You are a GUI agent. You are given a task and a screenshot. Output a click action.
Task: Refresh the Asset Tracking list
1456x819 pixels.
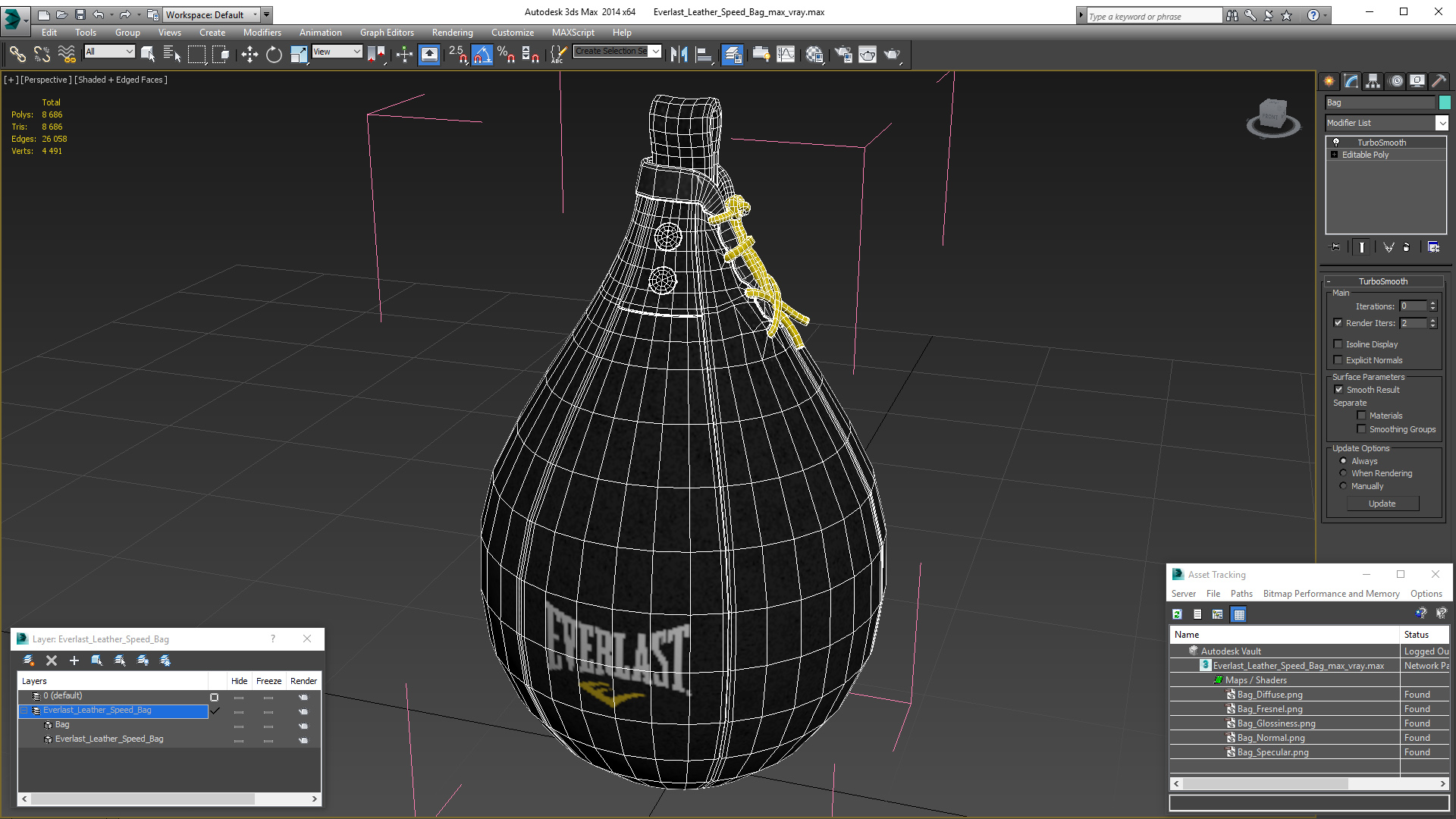point(1177,614)
